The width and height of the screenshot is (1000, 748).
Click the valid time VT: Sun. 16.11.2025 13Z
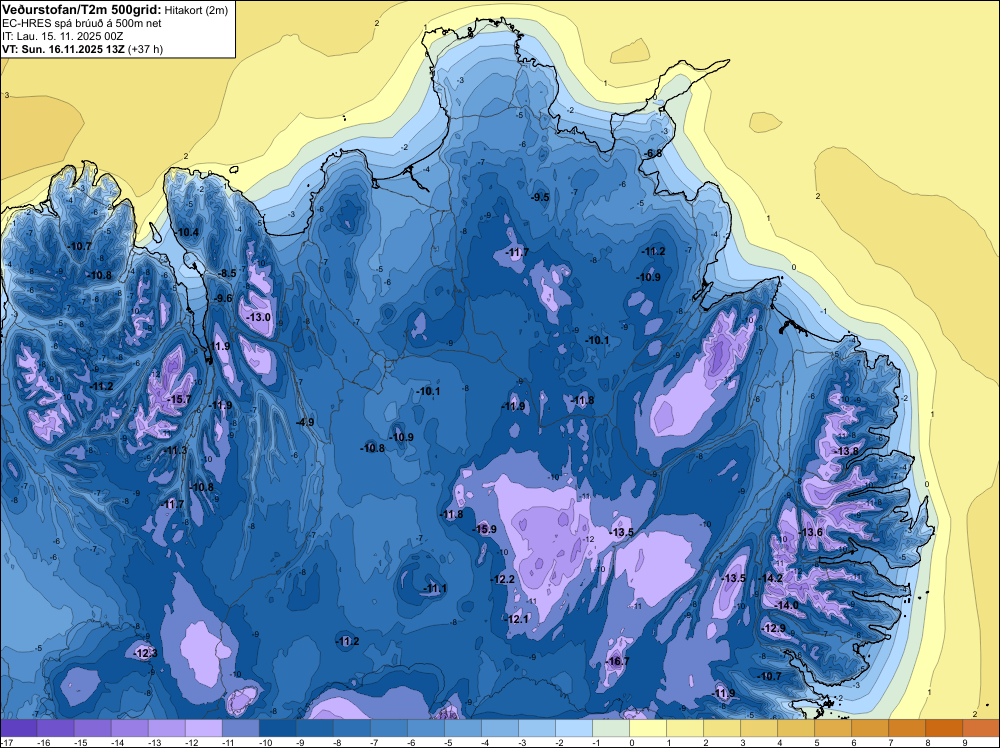(63, 49)
